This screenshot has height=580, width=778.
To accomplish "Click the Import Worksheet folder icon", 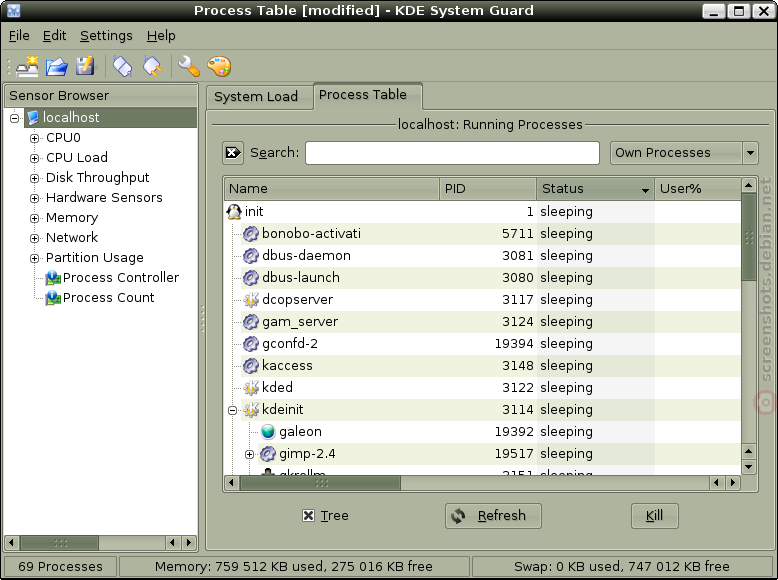I will [57, 66].
